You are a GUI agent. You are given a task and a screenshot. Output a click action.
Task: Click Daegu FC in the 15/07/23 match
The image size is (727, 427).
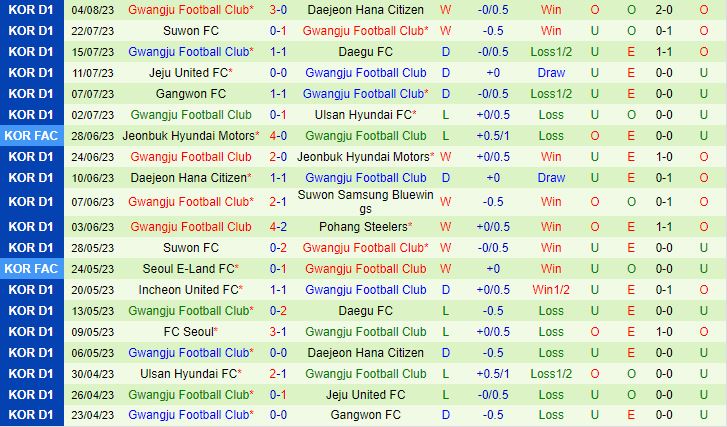click(365, 52)
